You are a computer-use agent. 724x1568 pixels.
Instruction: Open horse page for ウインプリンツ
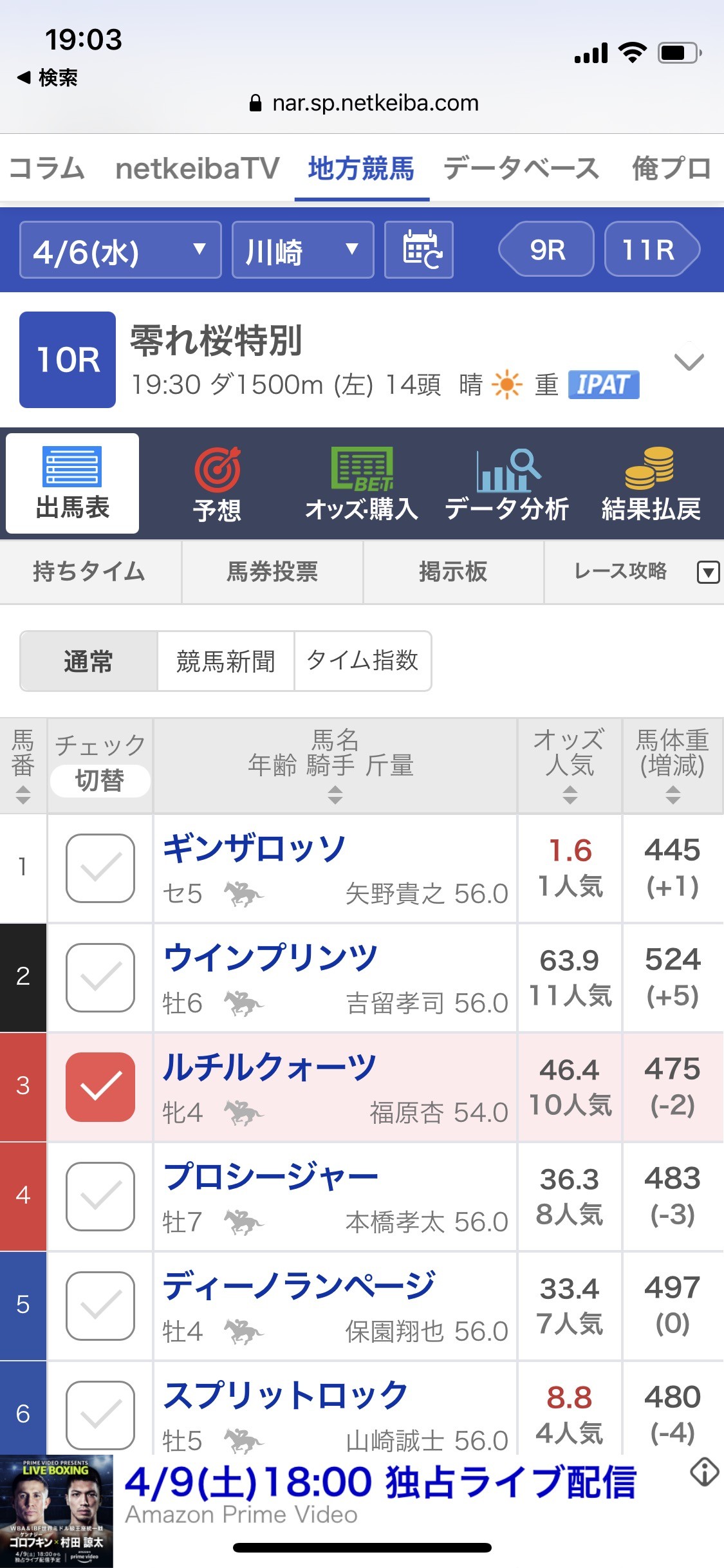(x=270, y=958)
